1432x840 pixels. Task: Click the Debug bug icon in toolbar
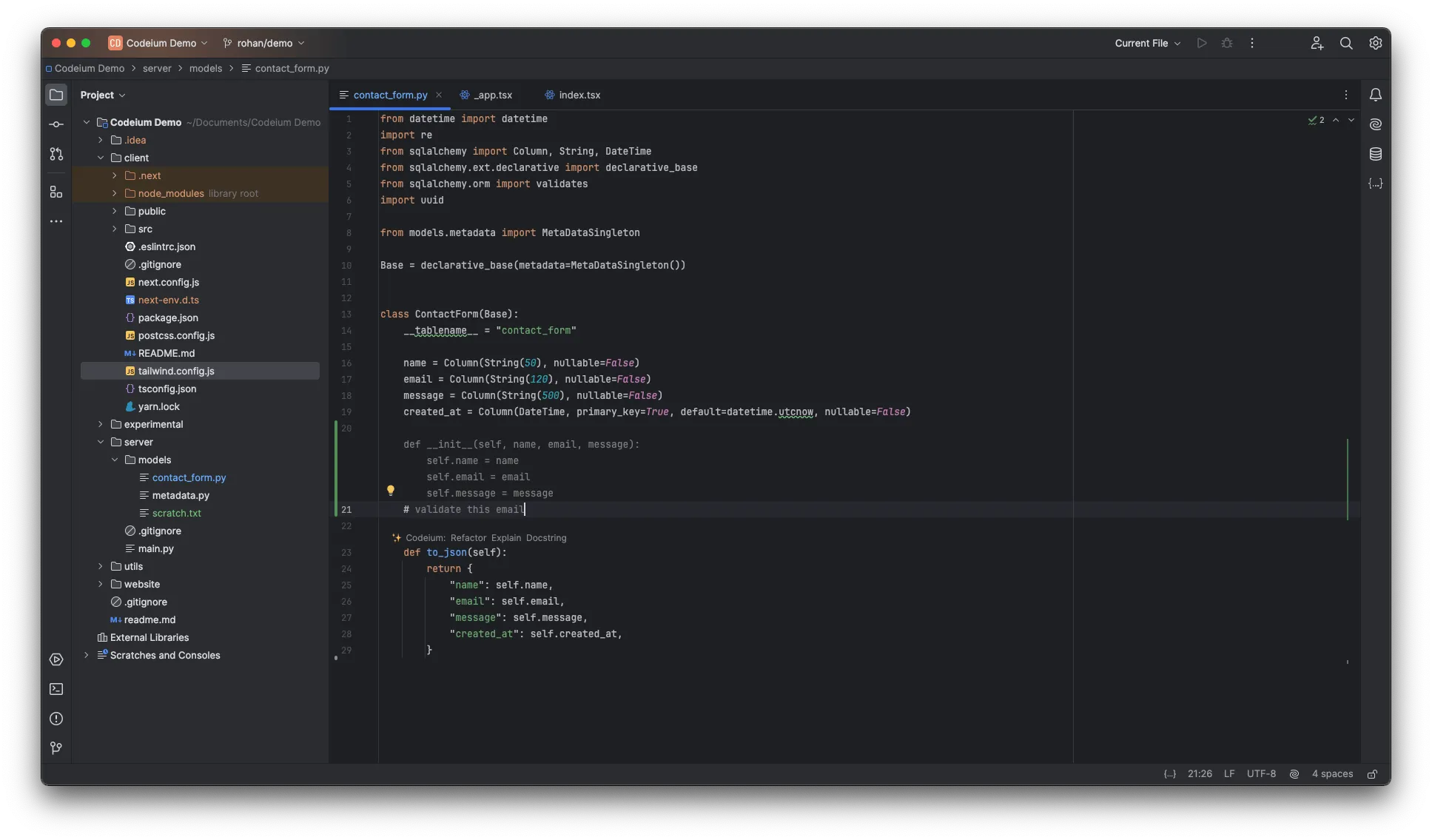pyautogui.click(x=1227, y=43)
